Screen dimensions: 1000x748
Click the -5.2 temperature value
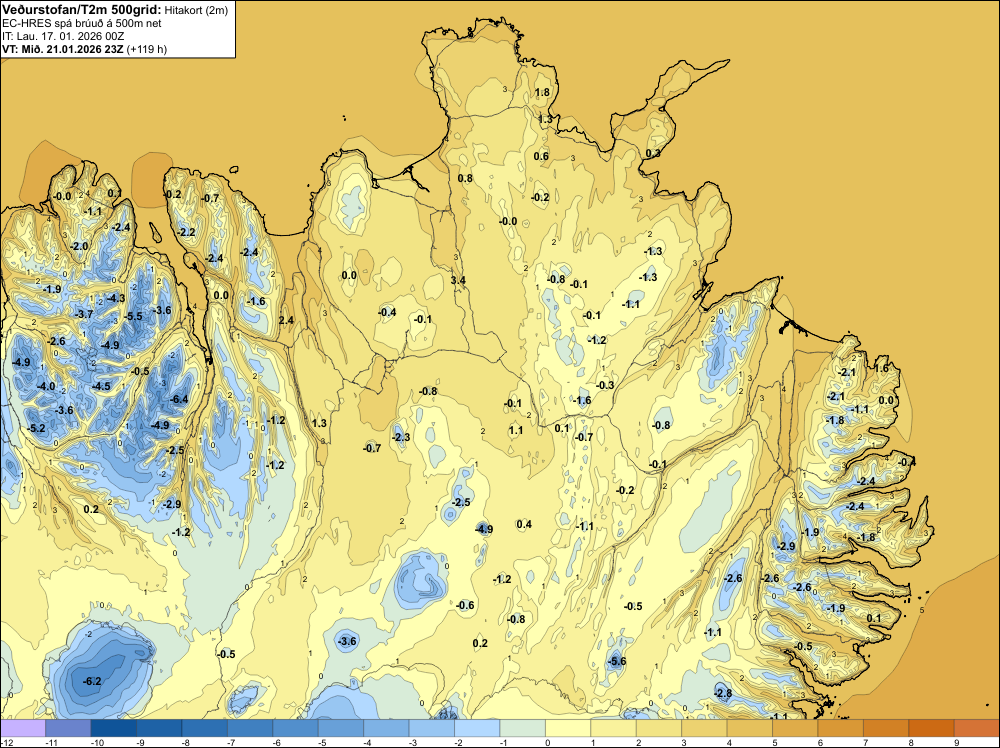tap(36, 428)
